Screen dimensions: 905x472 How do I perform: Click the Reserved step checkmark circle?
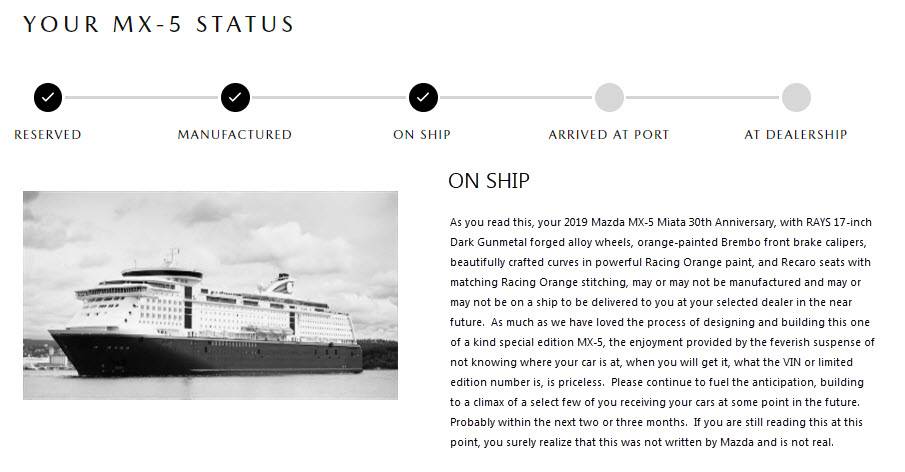[x=48, y=98]
